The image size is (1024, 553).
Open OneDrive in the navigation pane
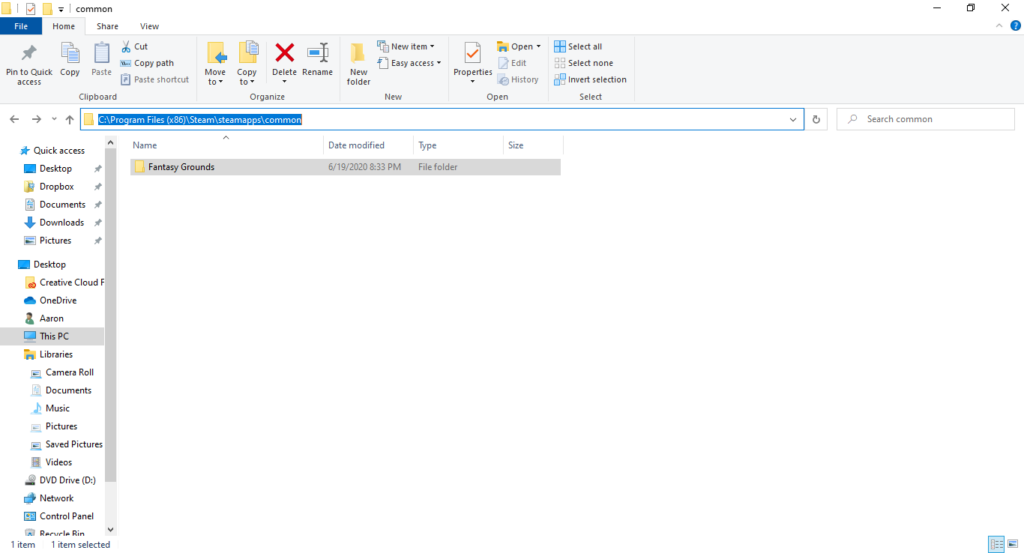(57, 300)
